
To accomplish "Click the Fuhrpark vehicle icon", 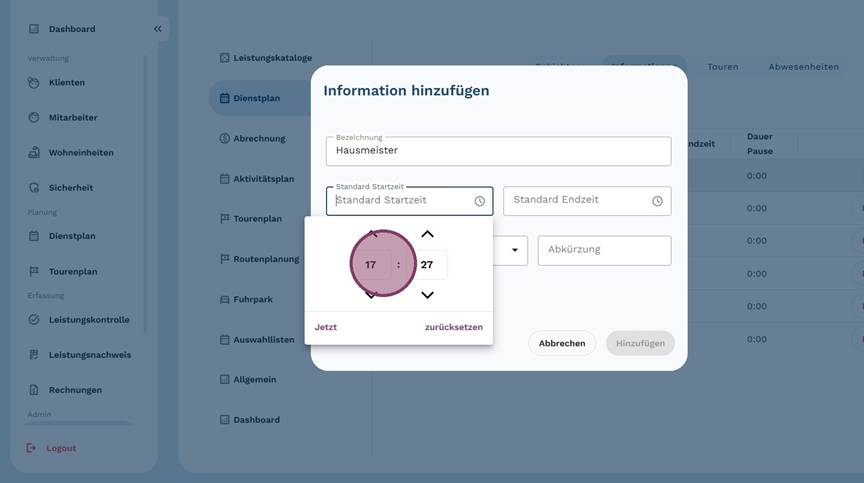I will (224, 299).
